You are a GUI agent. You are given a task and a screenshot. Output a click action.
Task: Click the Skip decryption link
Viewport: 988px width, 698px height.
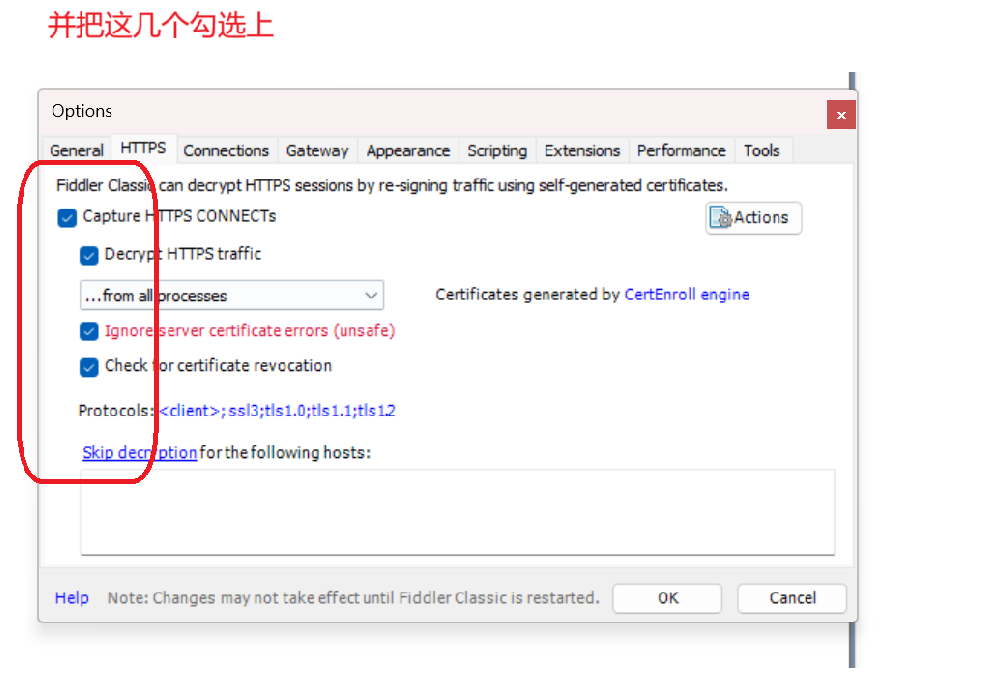click(x=140, y=452)
